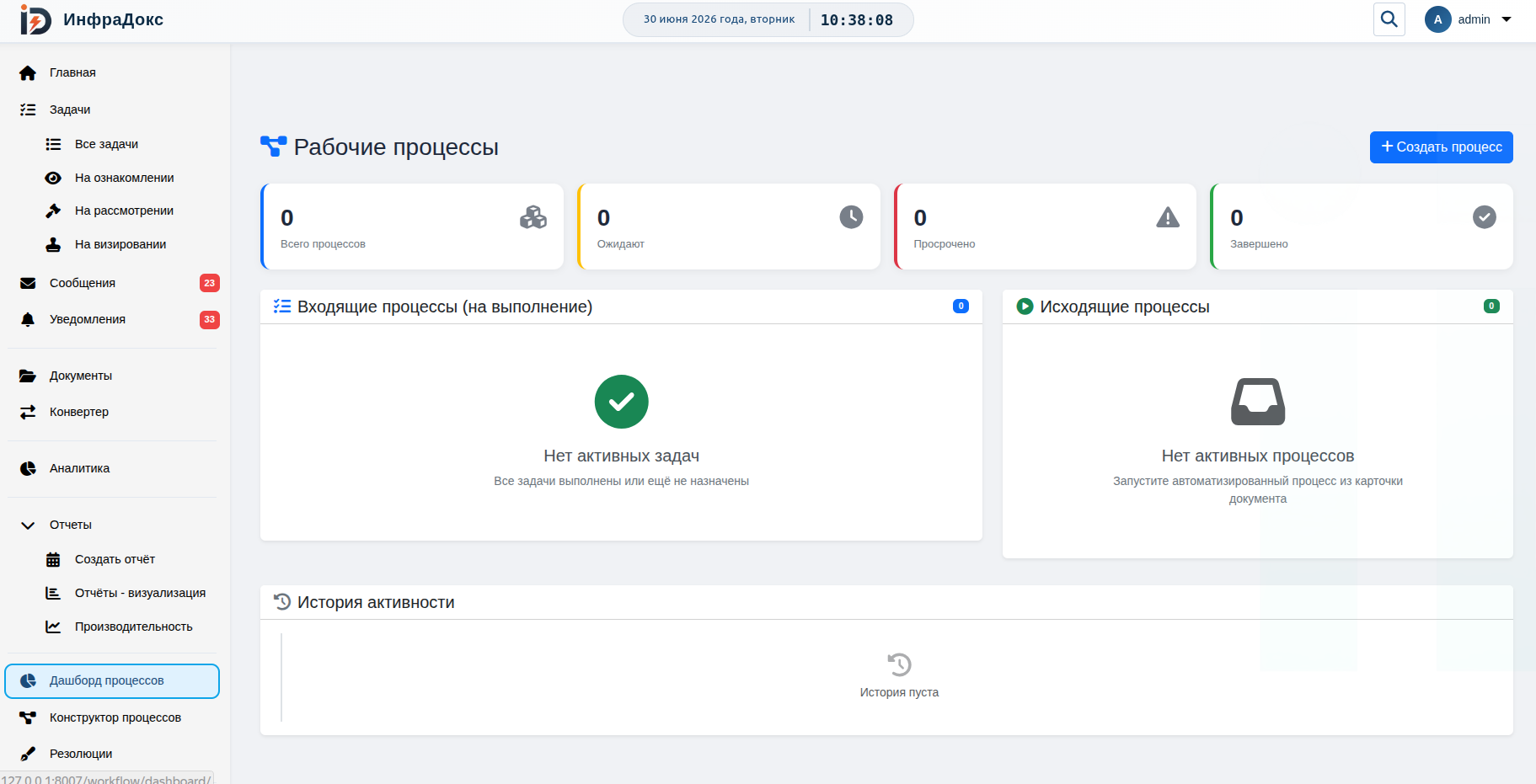Screen dimensions: 1536x784
Task: Click the Все задачи list icon
Action: click(53, 144)
